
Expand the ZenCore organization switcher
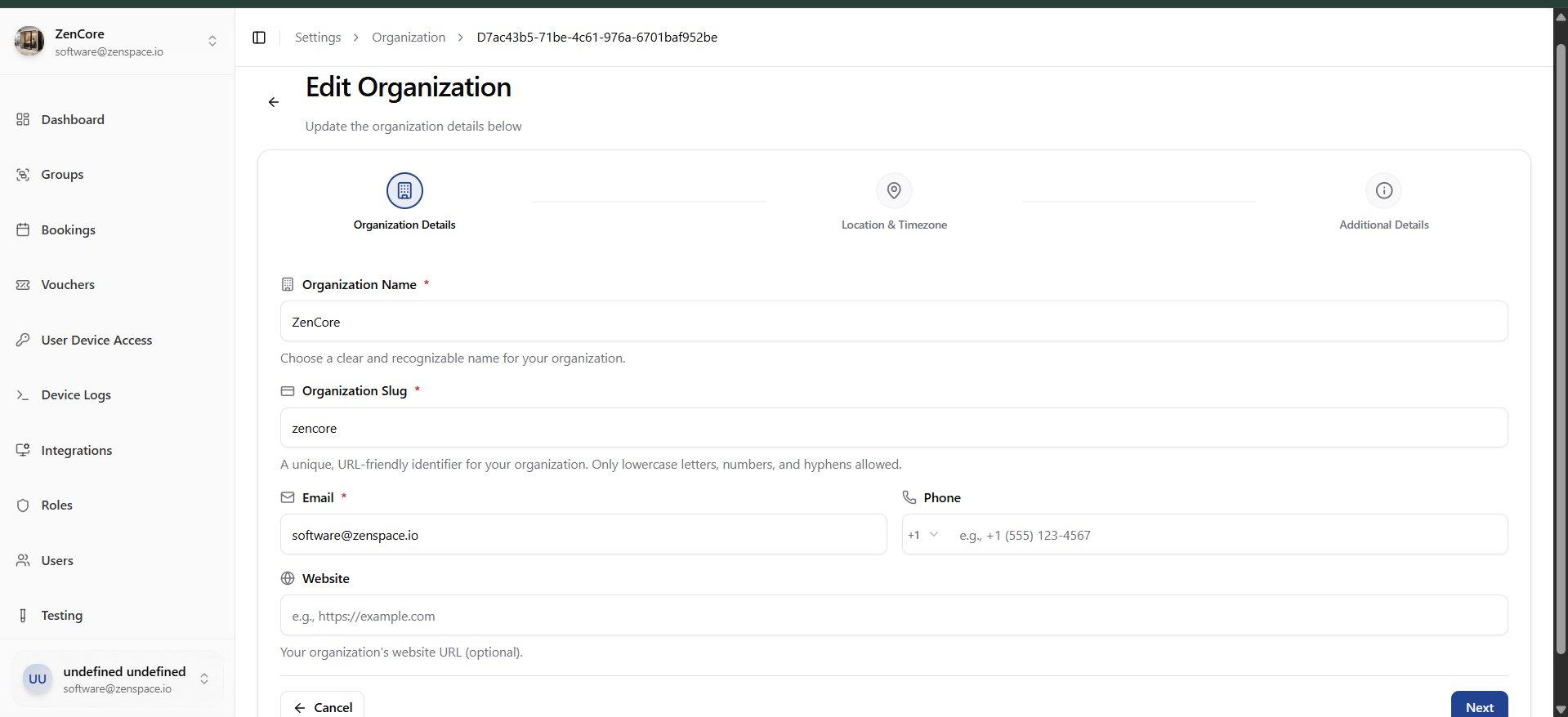(x=212, y=41)
